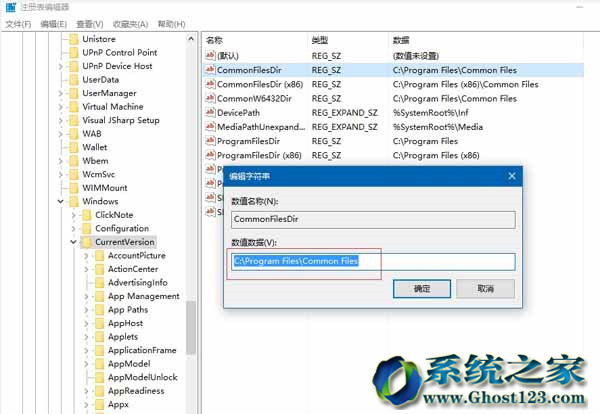Click the string icon of ProgramFilesDir
600x414 pixels.
[x=210, y=141]
